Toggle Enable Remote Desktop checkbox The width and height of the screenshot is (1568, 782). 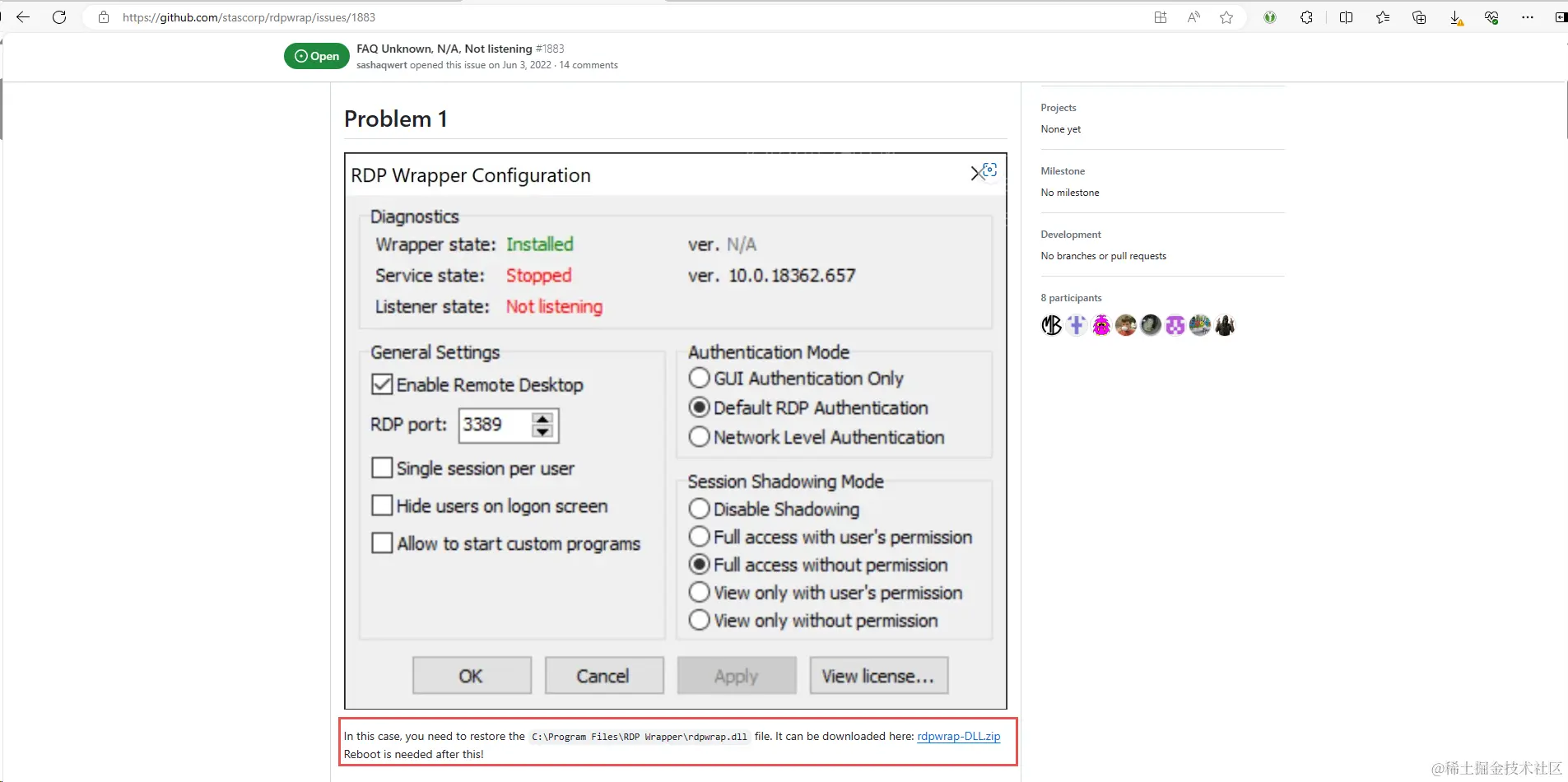pos(382,384)
